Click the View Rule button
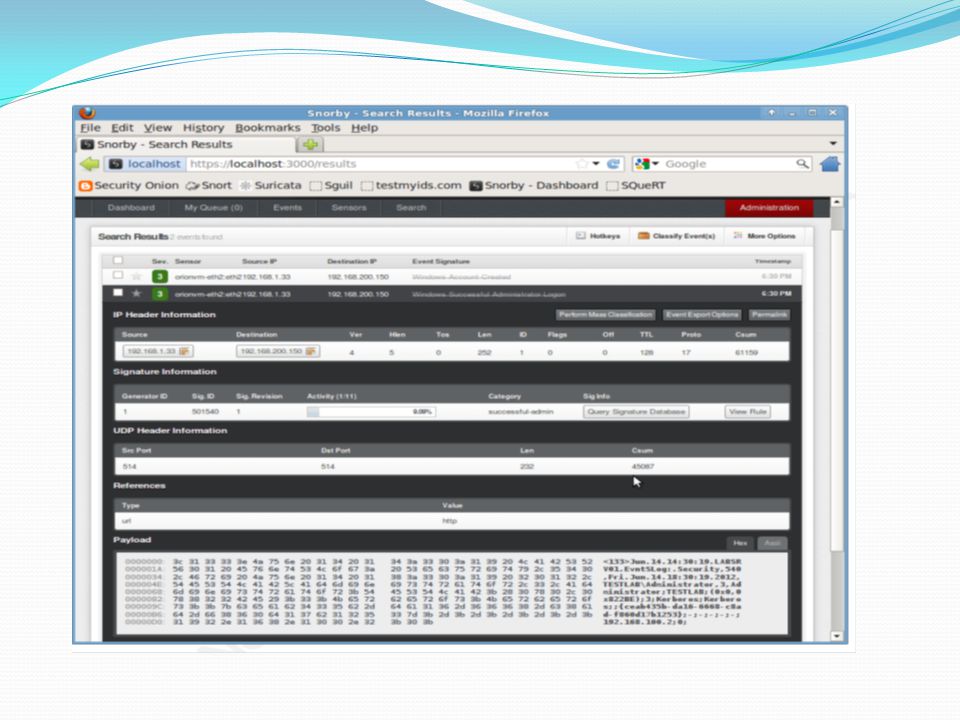 click(748, 411)
